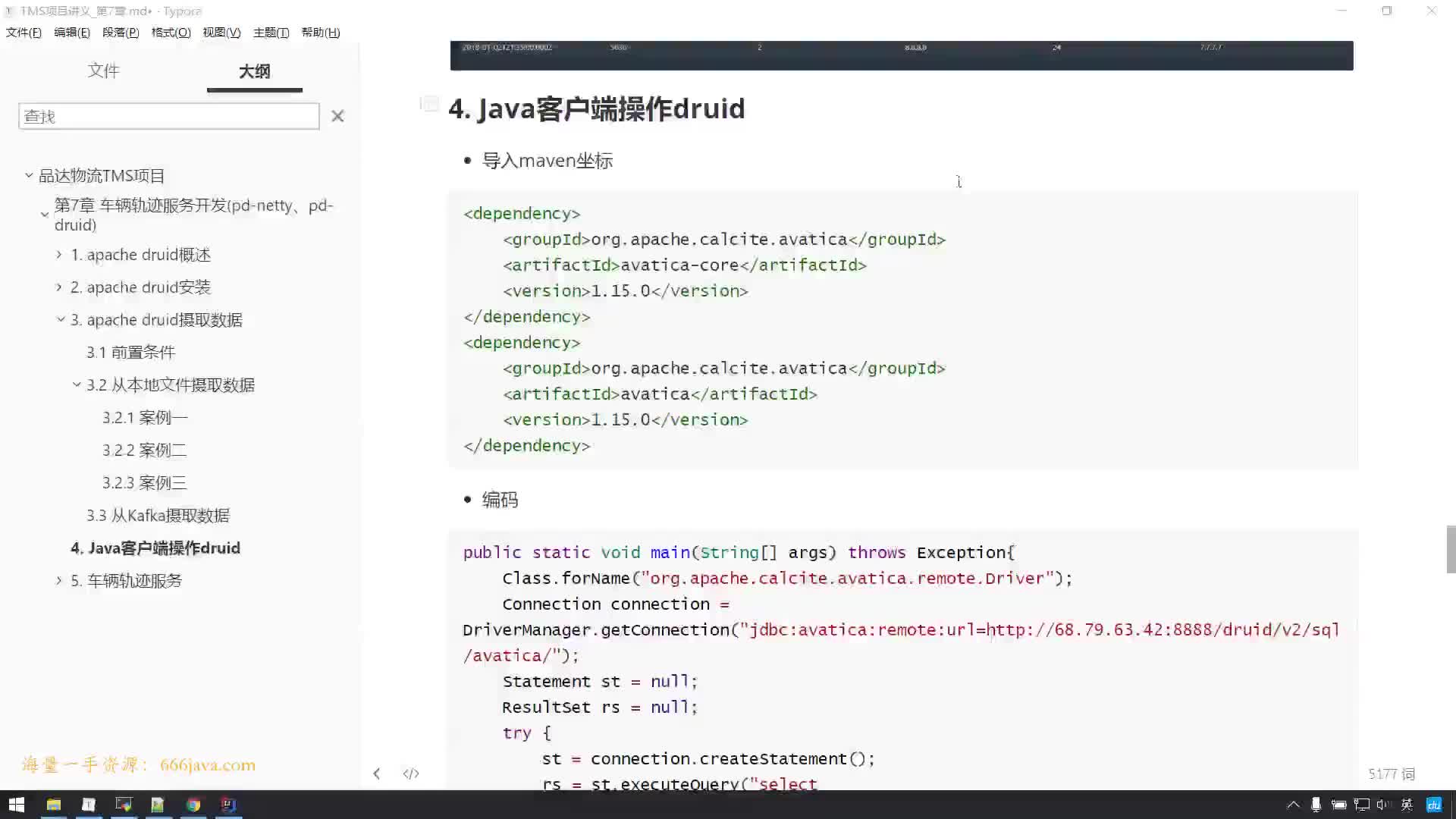Hide the sidebar with the back arrow
Screen dimensions: 1456x819
[377, 773]
